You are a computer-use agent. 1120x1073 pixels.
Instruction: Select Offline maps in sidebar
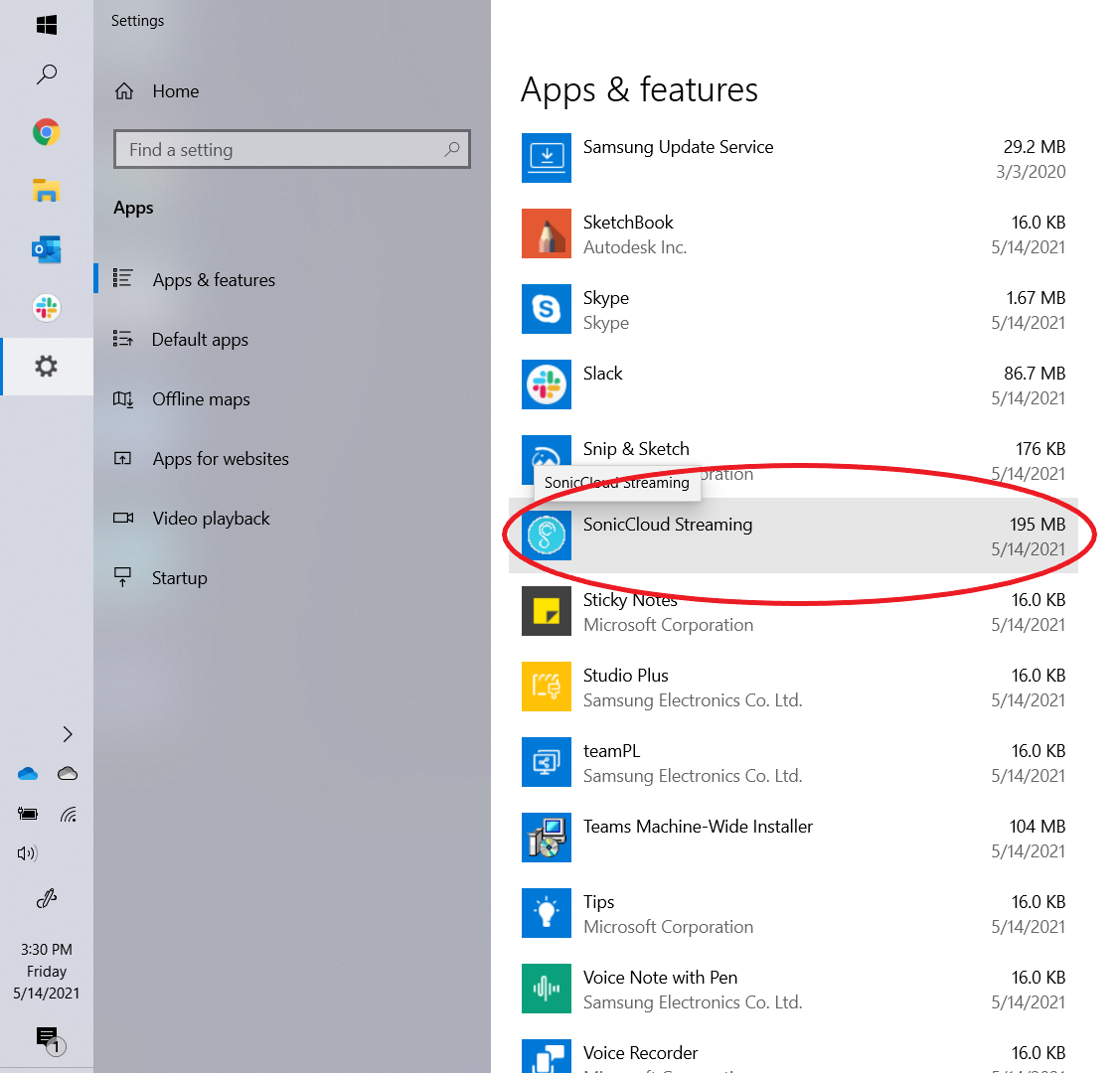tap(201, 399)
